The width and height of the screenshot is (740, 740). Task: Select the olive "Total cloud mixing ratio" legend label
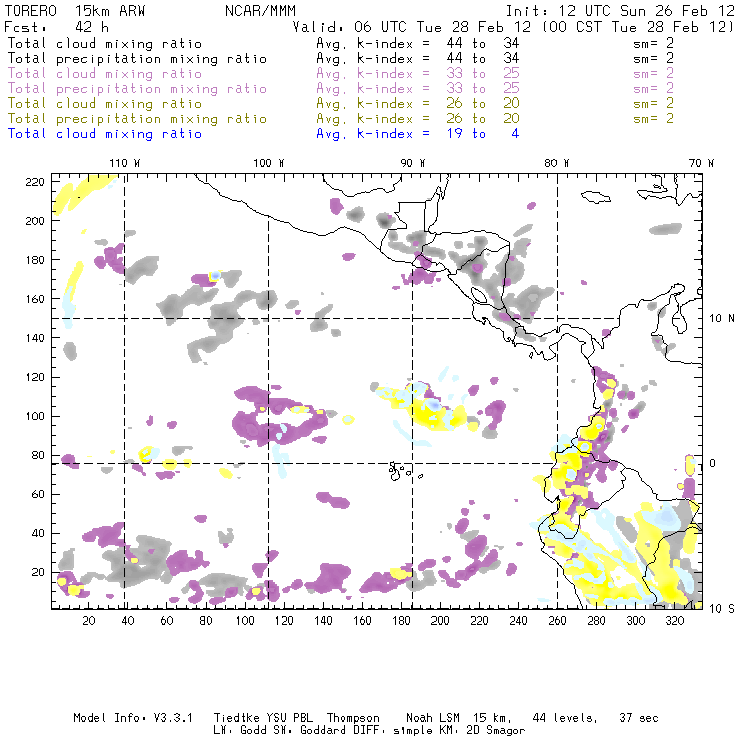(105, 104)
